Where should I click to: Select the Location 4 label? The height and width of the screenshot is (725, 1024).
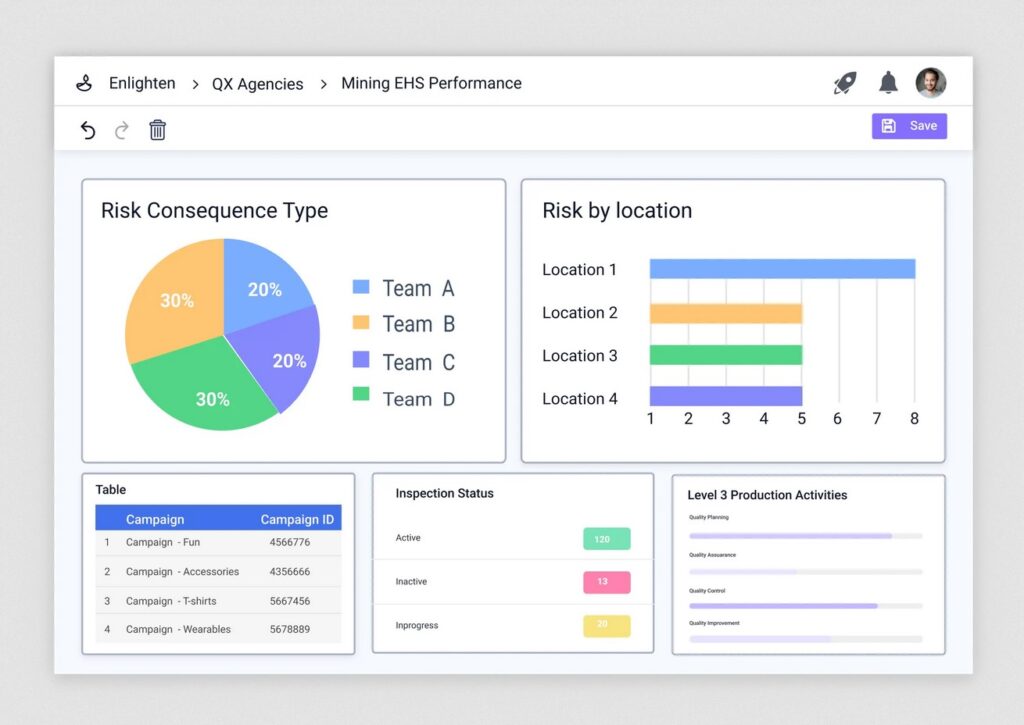(580, 399)
